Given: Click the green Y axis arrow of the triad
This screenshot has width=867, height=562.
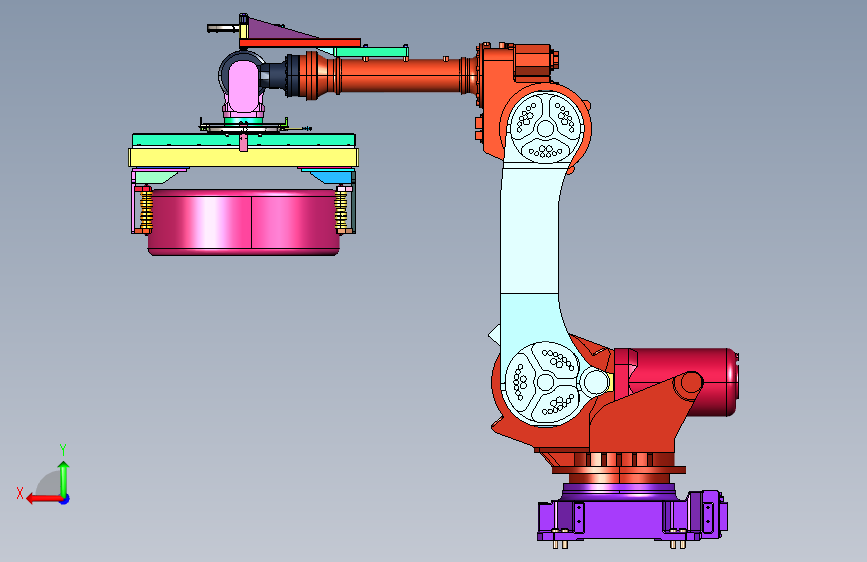Looking at the screenshot, I should (x=64, y=478).
